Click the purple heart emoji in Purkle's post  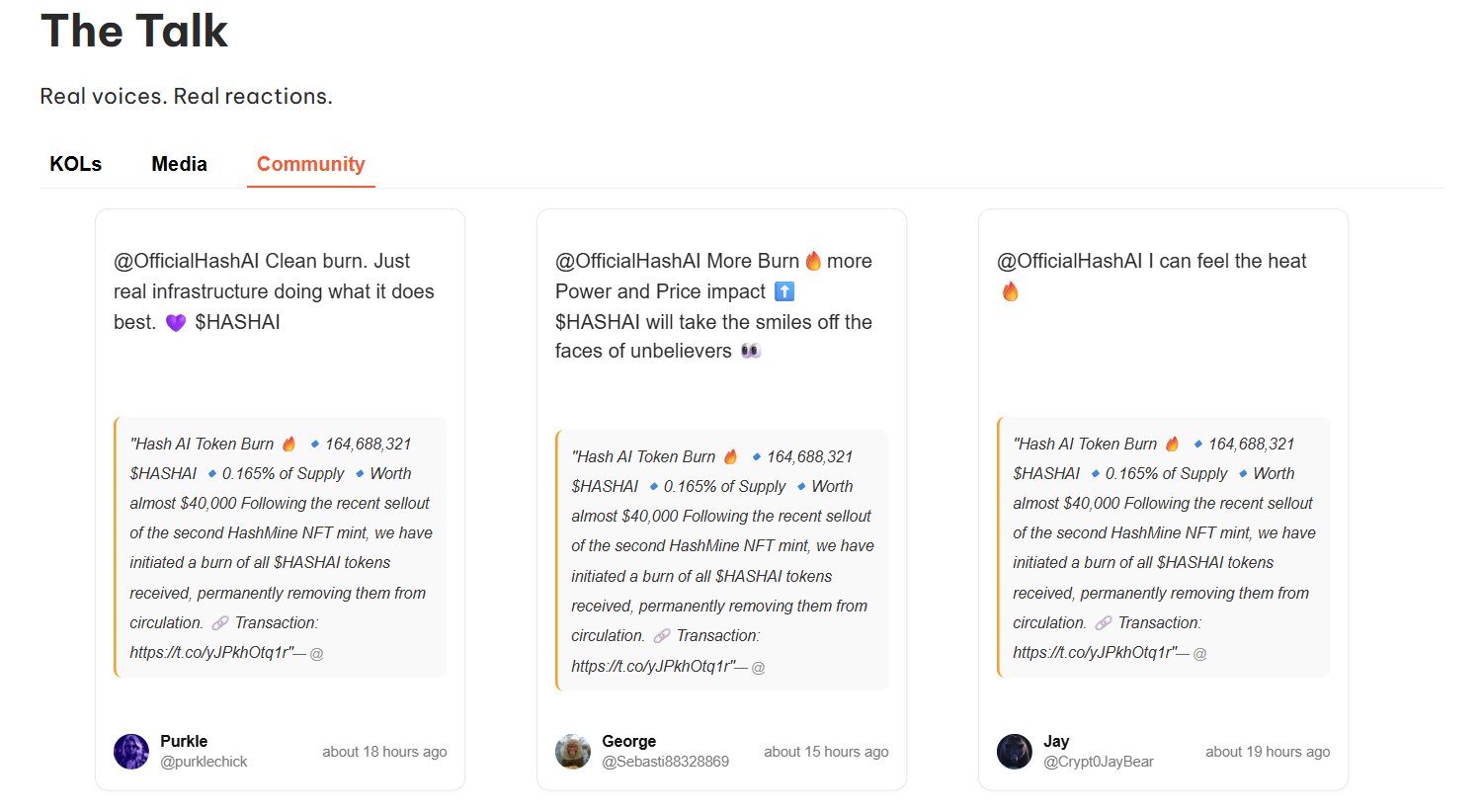176,323
